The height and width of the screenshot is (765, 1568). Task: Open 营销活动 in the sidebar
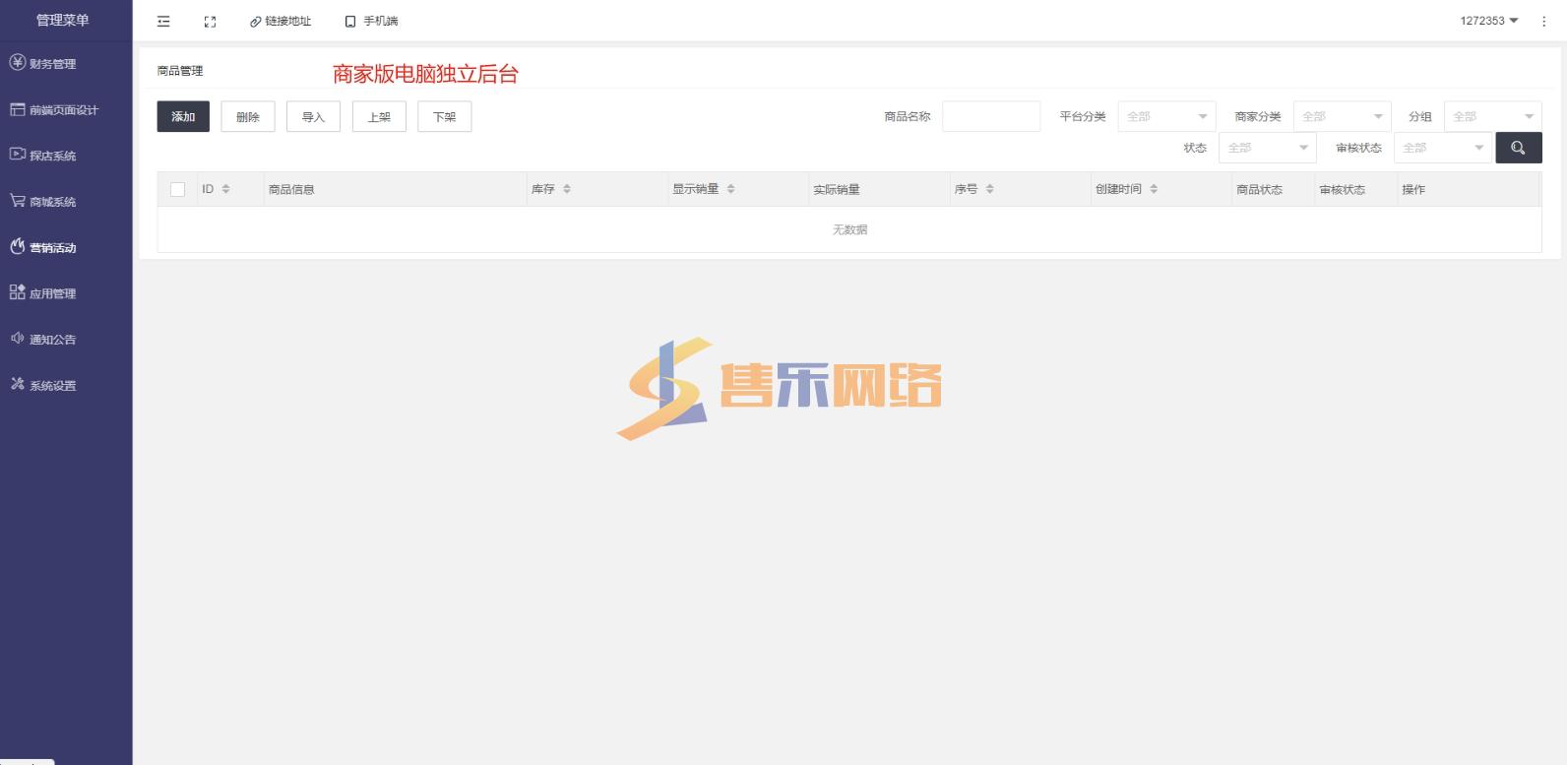coord(66,248)
